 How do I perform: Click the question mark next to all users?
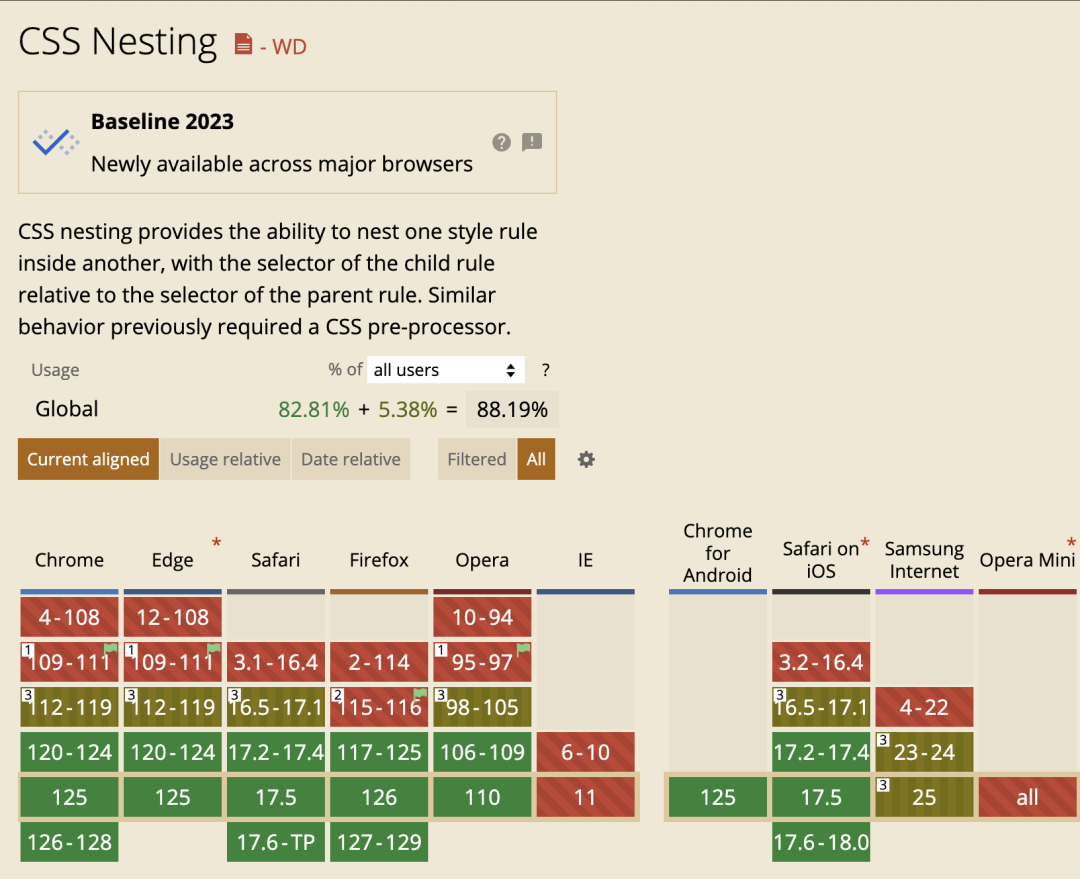(546, 370)
